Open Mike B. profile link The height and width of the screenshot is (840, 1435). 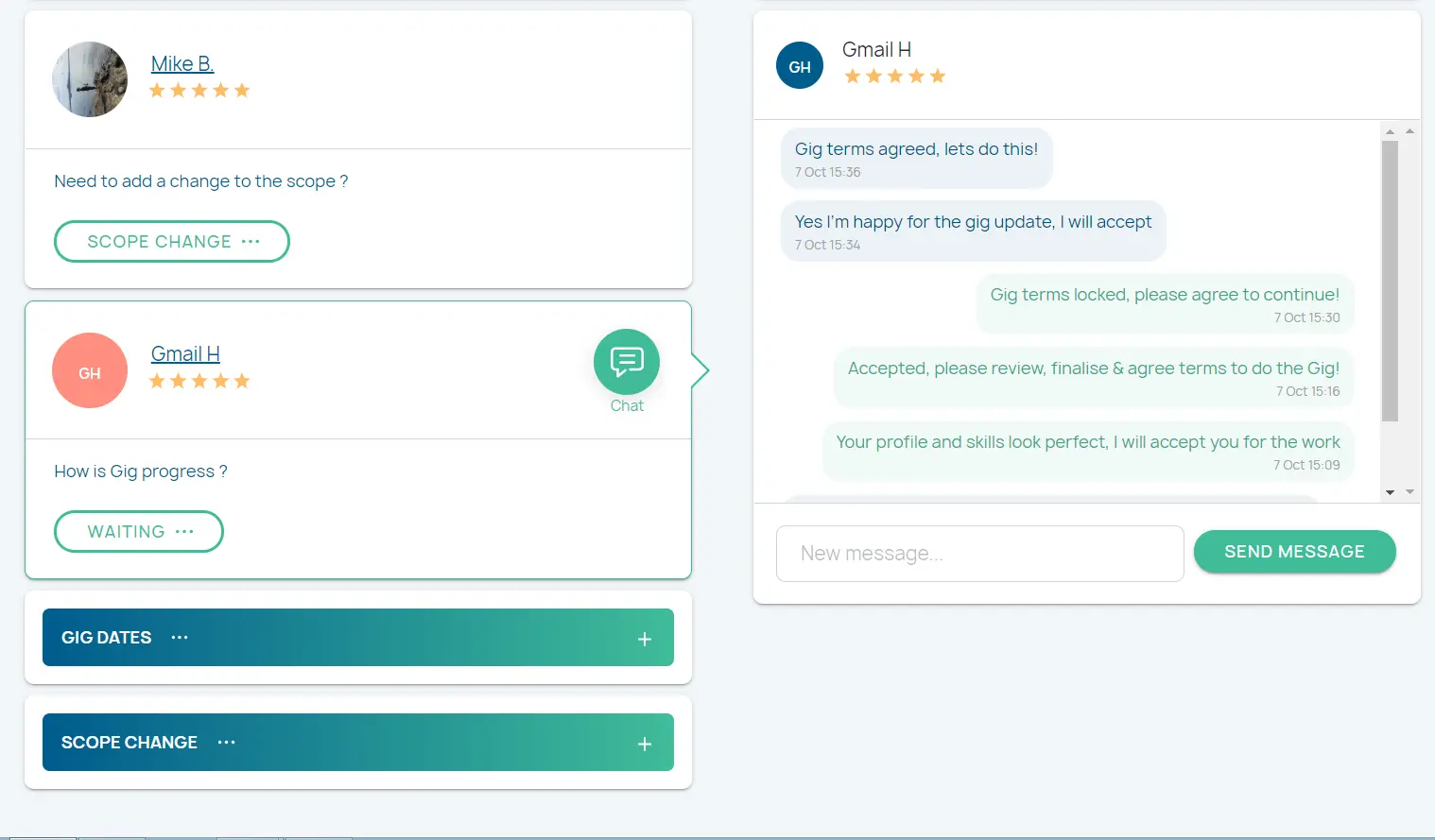(182, 63)
